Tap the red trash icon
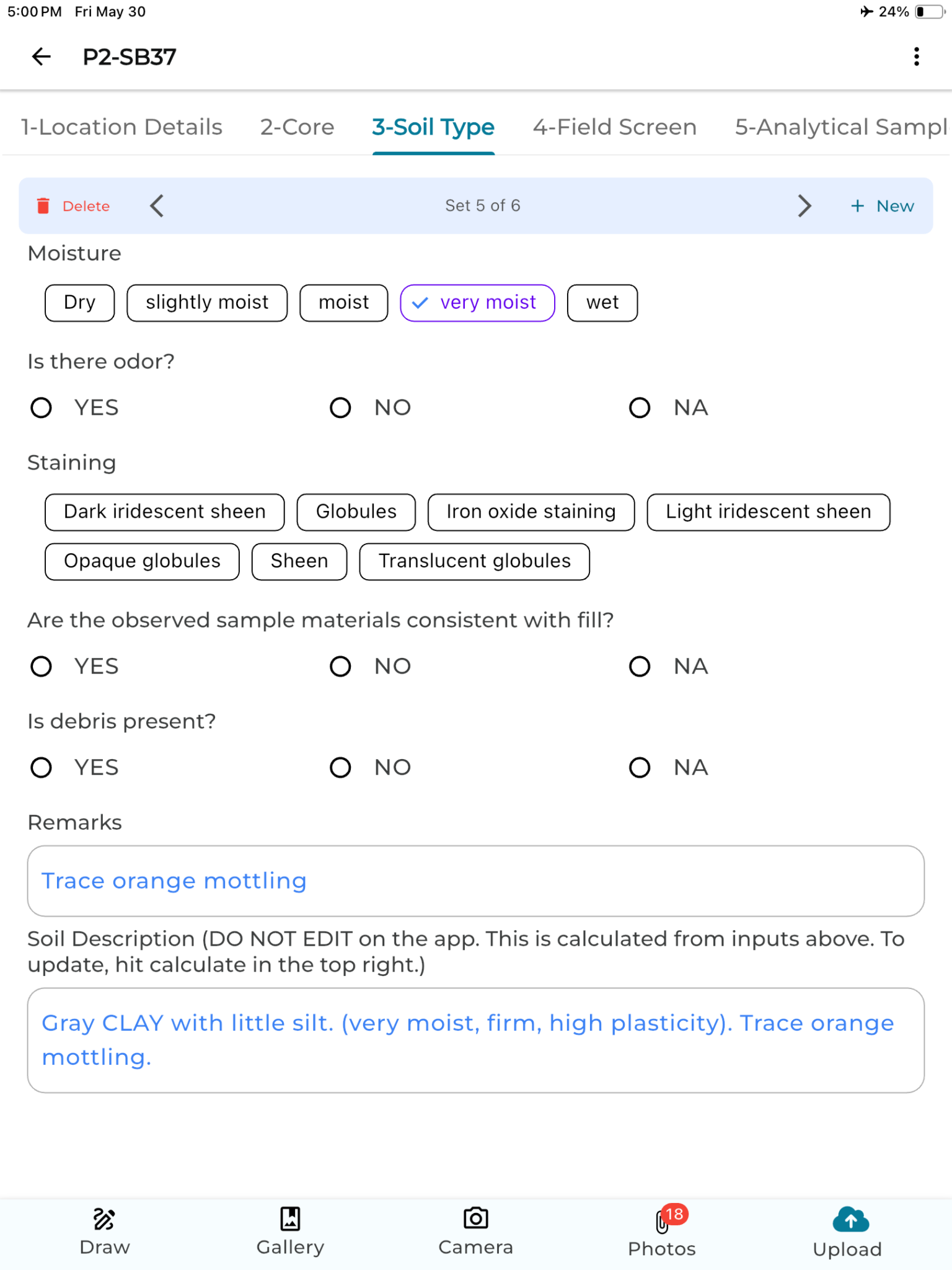Viewport: 952px width, 1270px height. click(42, 206)
